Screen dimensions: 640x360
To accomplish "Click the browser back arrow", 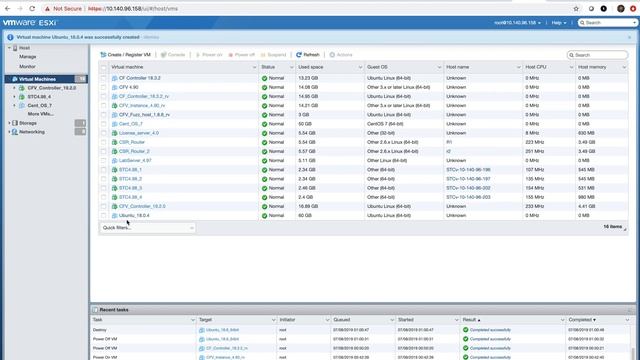I will coord(7,9).
